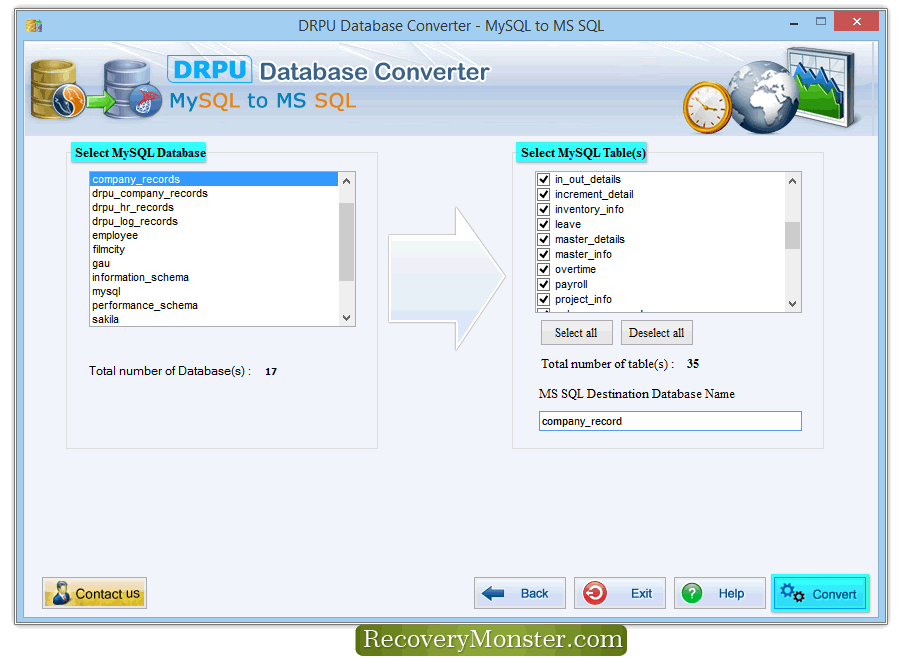Click the person icon on Contact us
The height and width of the screenshot is (658, 900).
[61, 593]
